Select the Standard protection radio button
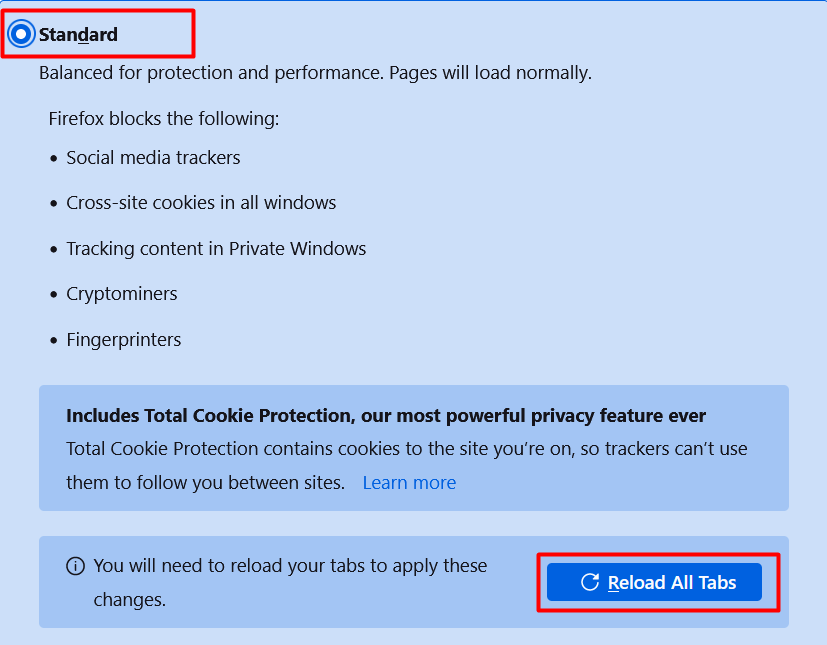The image size is (827, 645). pos(20,35)
